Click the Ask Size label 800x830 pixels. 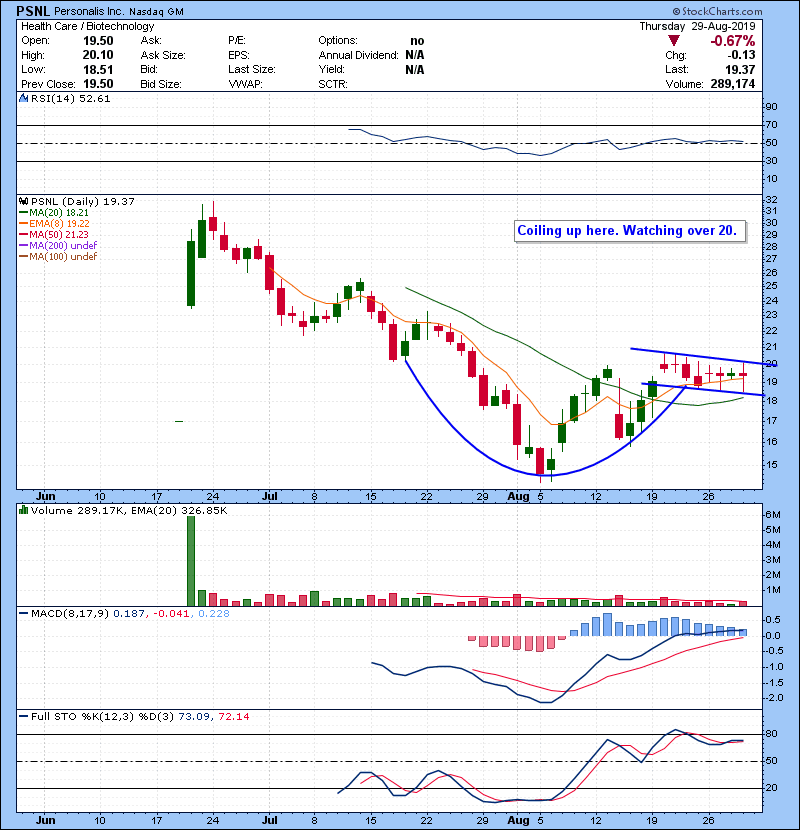click(163, 55)
